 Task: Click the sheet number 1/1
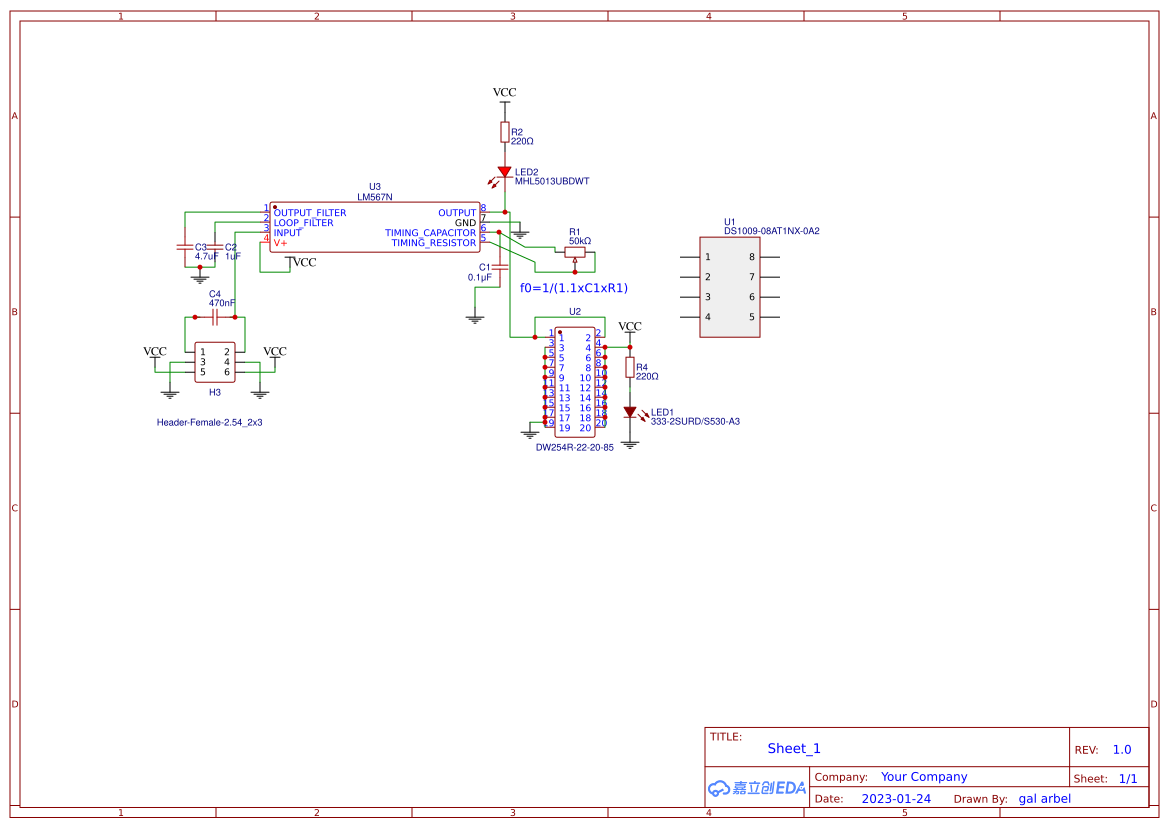[x=1128, y=779]
